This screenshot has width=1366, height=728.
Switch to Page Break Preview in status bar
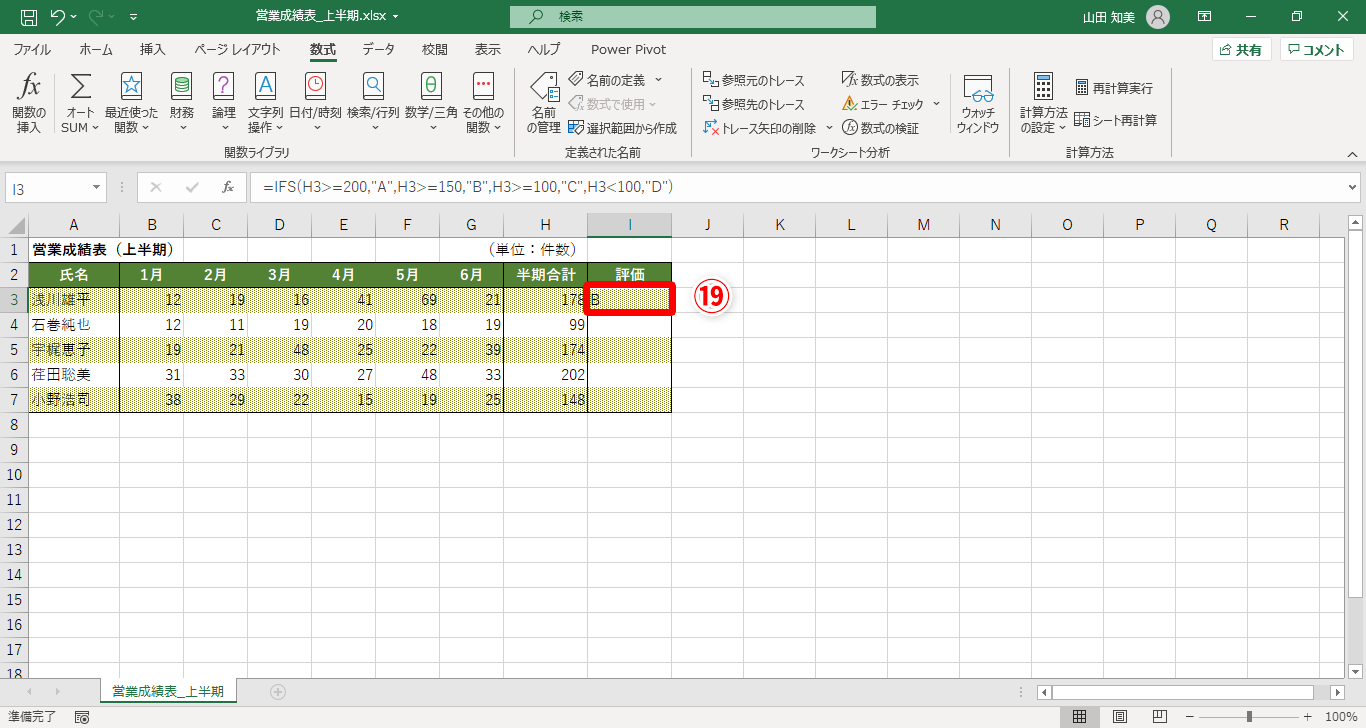pyautogui.click(x=1160, y=717)
